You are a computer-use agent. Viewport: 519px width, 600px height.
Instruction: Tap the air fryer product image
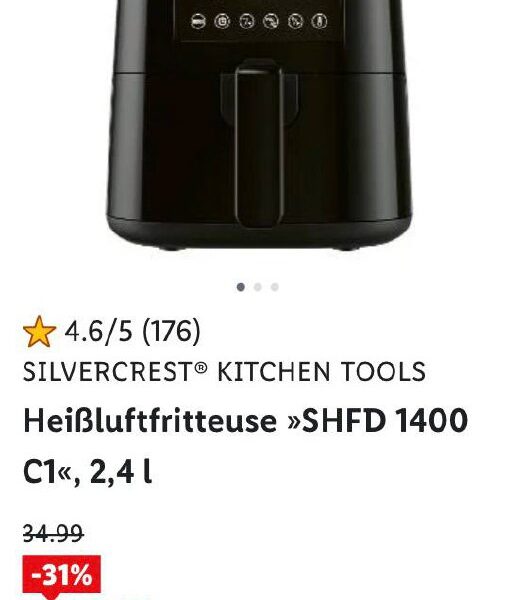pyautogui.click(x=260, y=124)
